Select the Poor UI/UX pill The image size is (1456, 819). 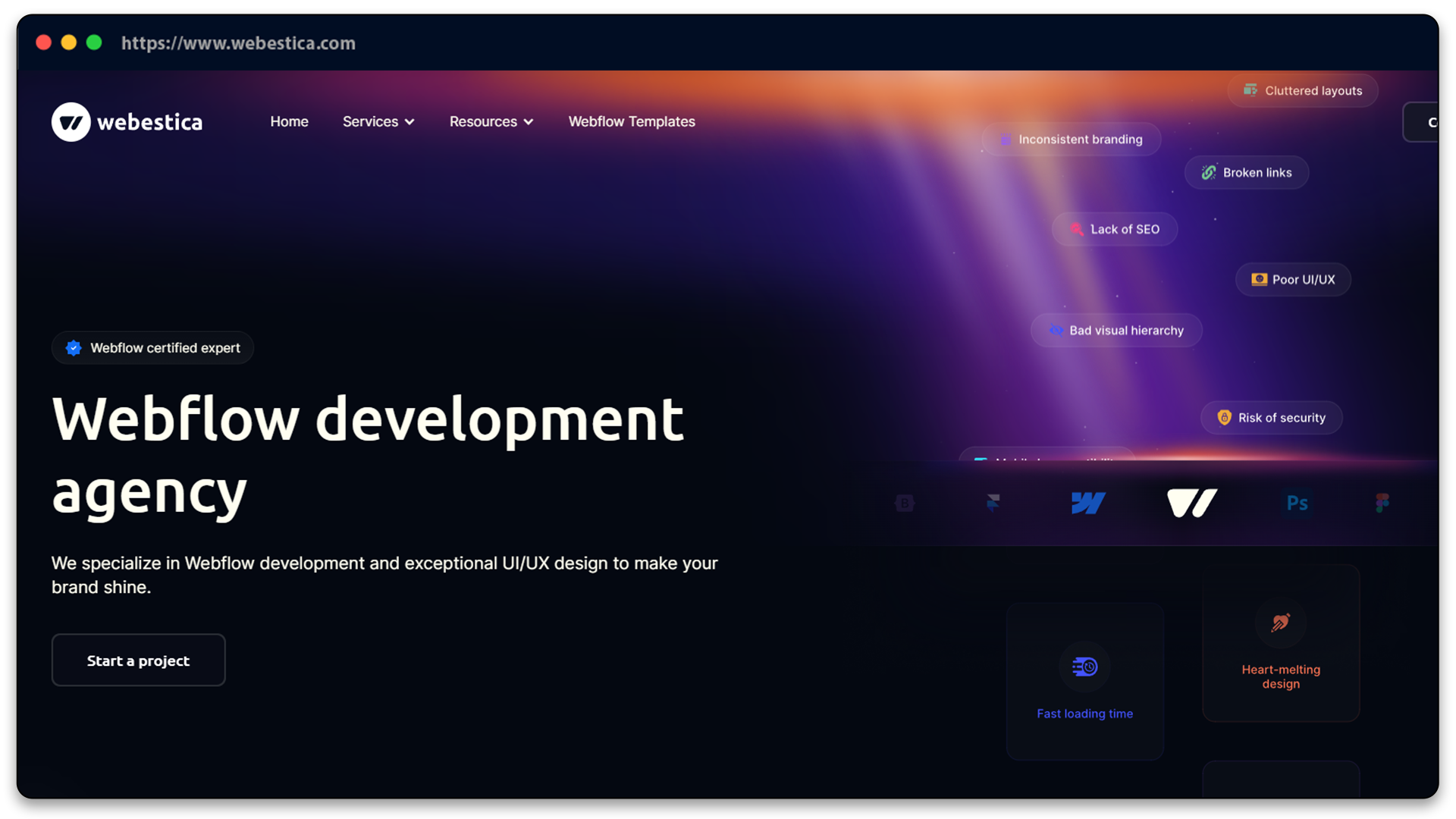[x=1293, y=280]
